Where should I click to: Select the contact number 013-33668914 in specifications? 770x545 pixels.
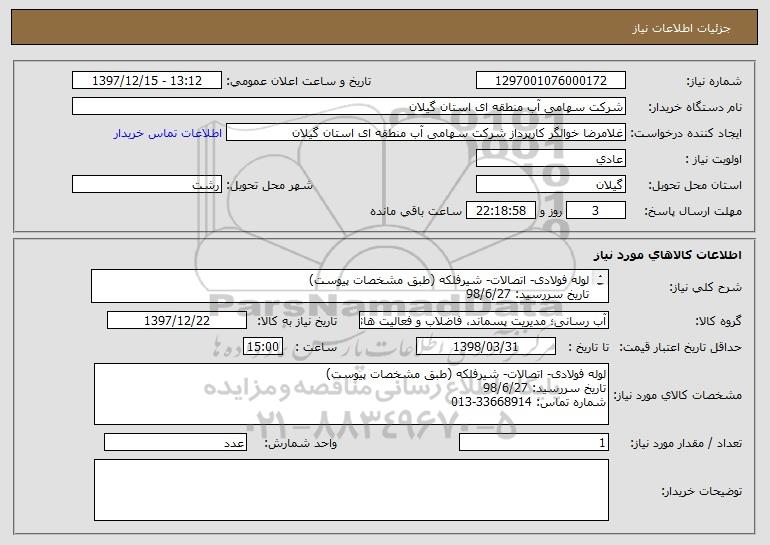tap(491, 402)
